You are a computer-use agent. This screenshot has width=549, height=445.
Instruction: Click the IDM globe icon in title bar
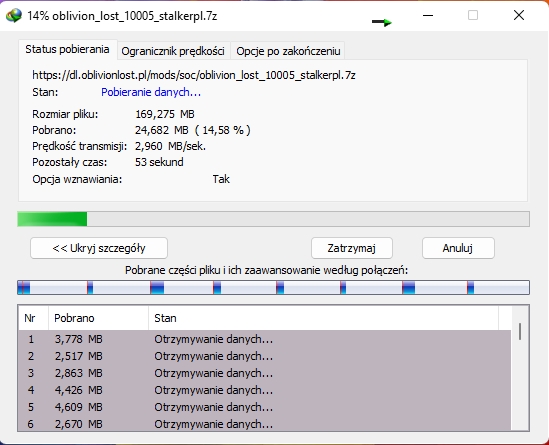(x=14, y=16)
